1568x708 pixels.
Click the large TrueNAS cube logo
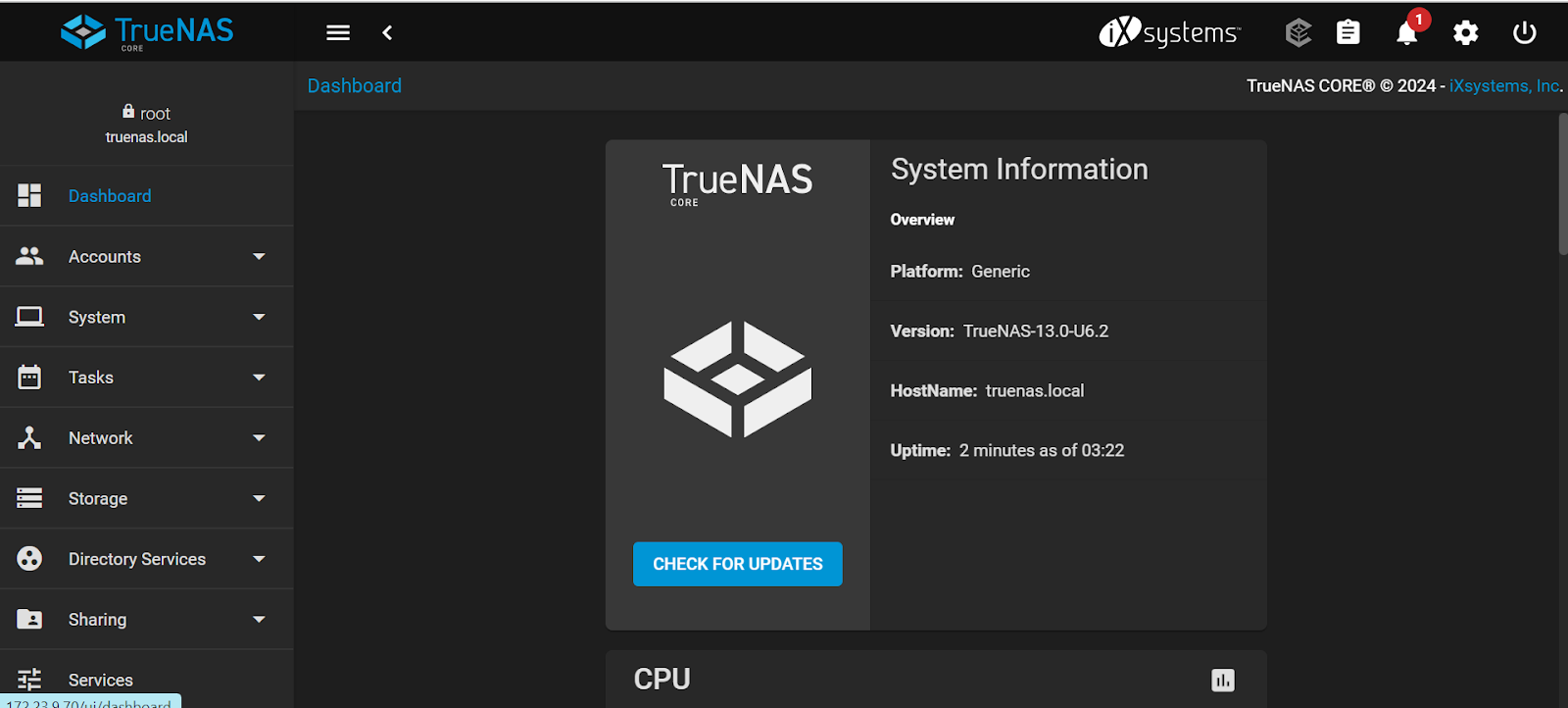pos(738,379)
